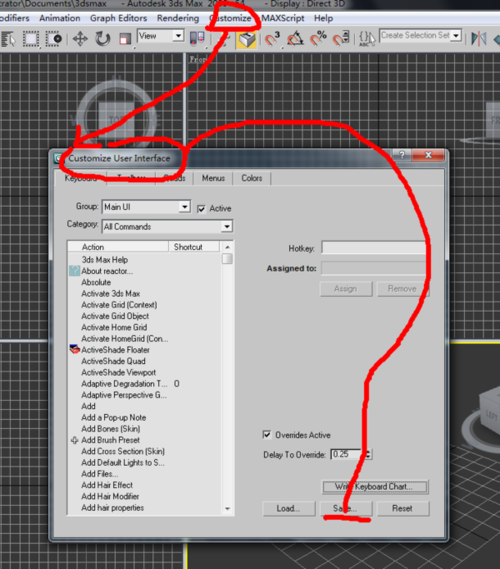Select 3ds Max Help in action list
Viewport: 500px width, 569px height.
(x=104, y=260)
